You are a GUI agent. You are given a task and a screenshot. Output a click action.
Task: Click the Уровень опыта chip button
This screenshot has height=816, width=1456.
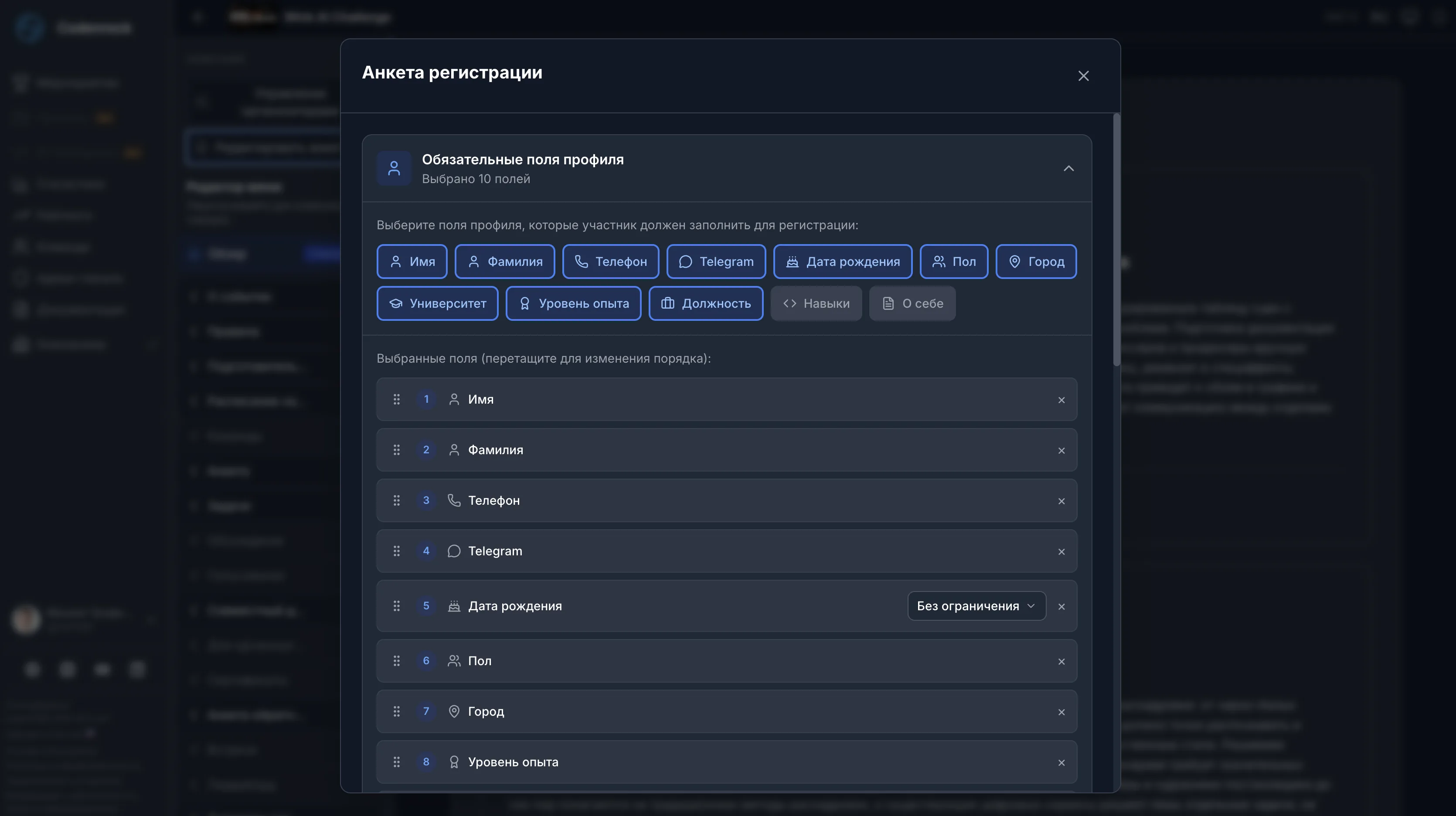[x=573, y=303]
